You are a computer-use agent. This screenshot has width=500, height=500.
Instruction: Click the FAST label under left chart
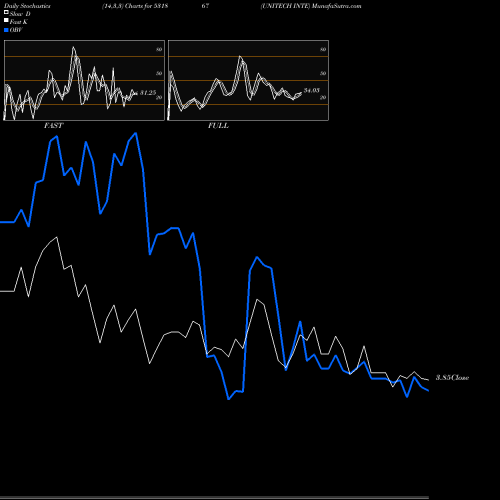click(x=53, y=126)
